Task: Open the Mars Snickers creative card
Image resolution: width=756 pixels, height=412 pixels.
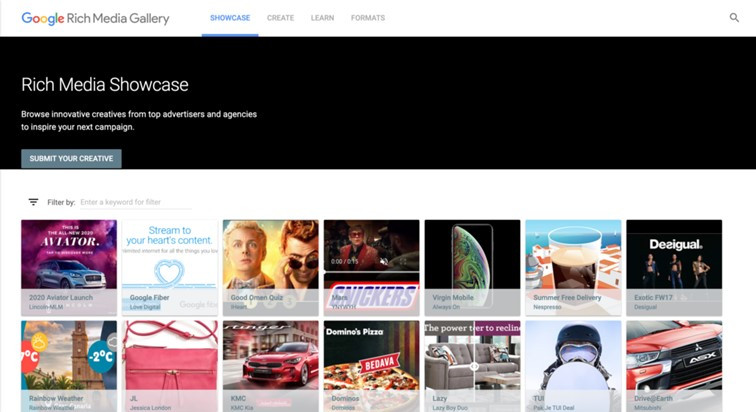Action: (371, 267)
